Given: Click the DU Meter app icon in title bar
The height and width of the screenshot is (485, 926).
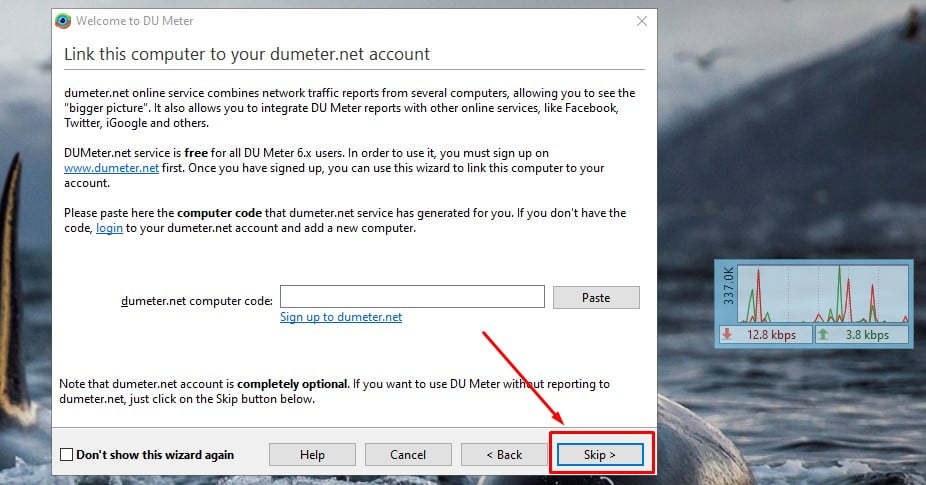Looking at the screenshot, I should tap(63, 21).
